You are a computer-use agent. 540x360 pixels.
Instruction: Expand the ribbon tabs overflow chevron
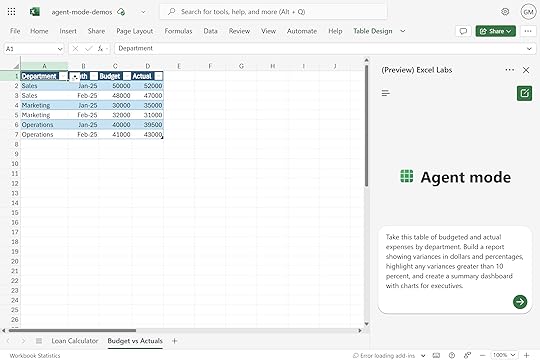click(403, 31)
